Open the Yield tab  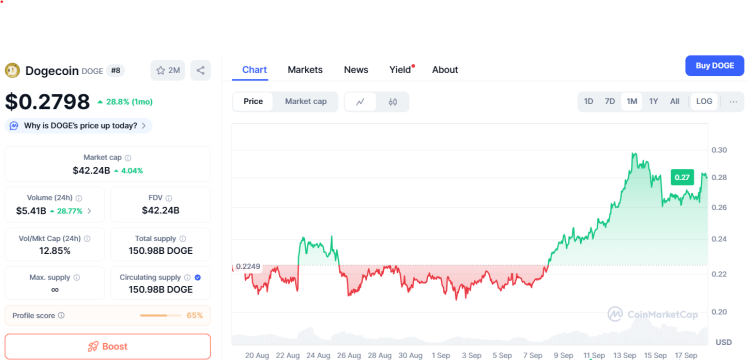coord(400,70)
